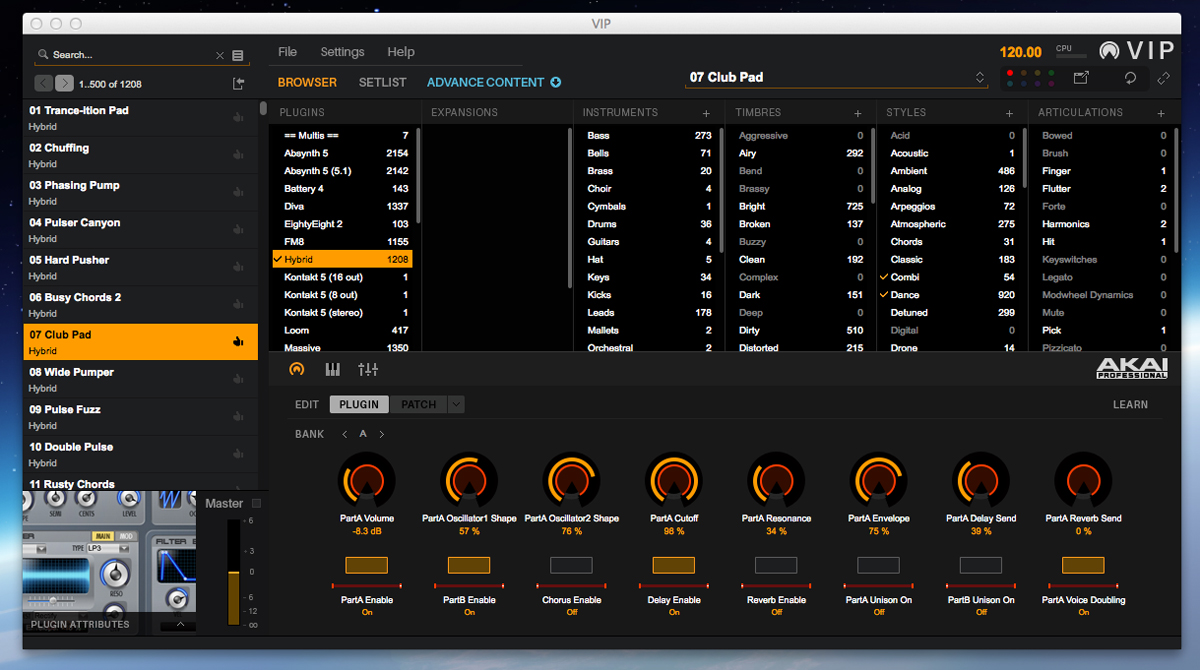Image resolution: width=1200 pixels, height=670 pixels.
Task: Select the Bass instrument tag
Action: [647, 136]
